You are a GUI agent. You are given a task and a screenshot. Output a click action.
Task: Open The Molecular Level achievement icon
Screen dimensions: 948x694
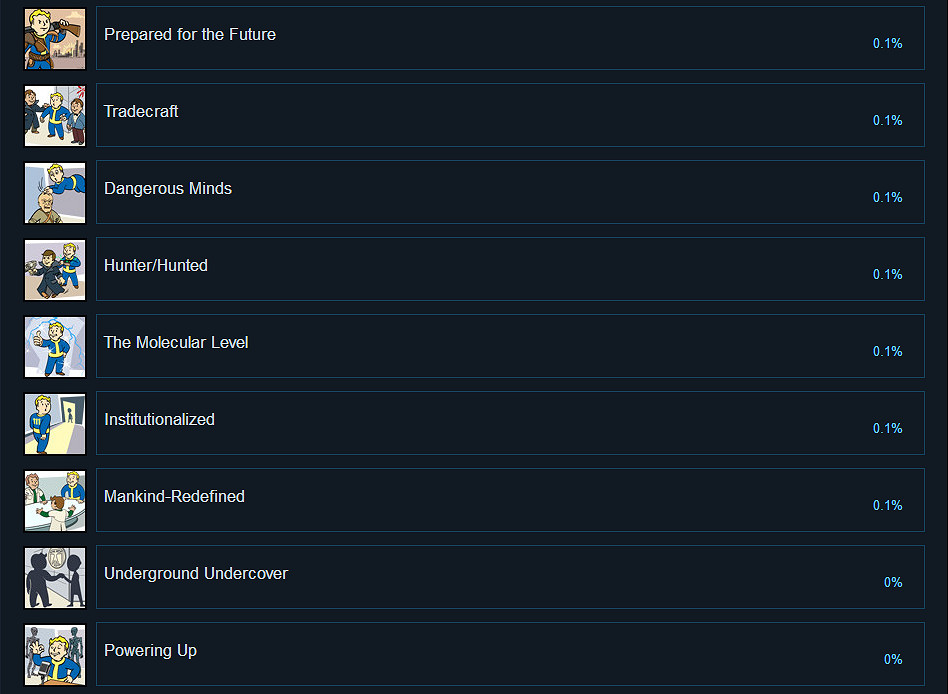(55, 346)
